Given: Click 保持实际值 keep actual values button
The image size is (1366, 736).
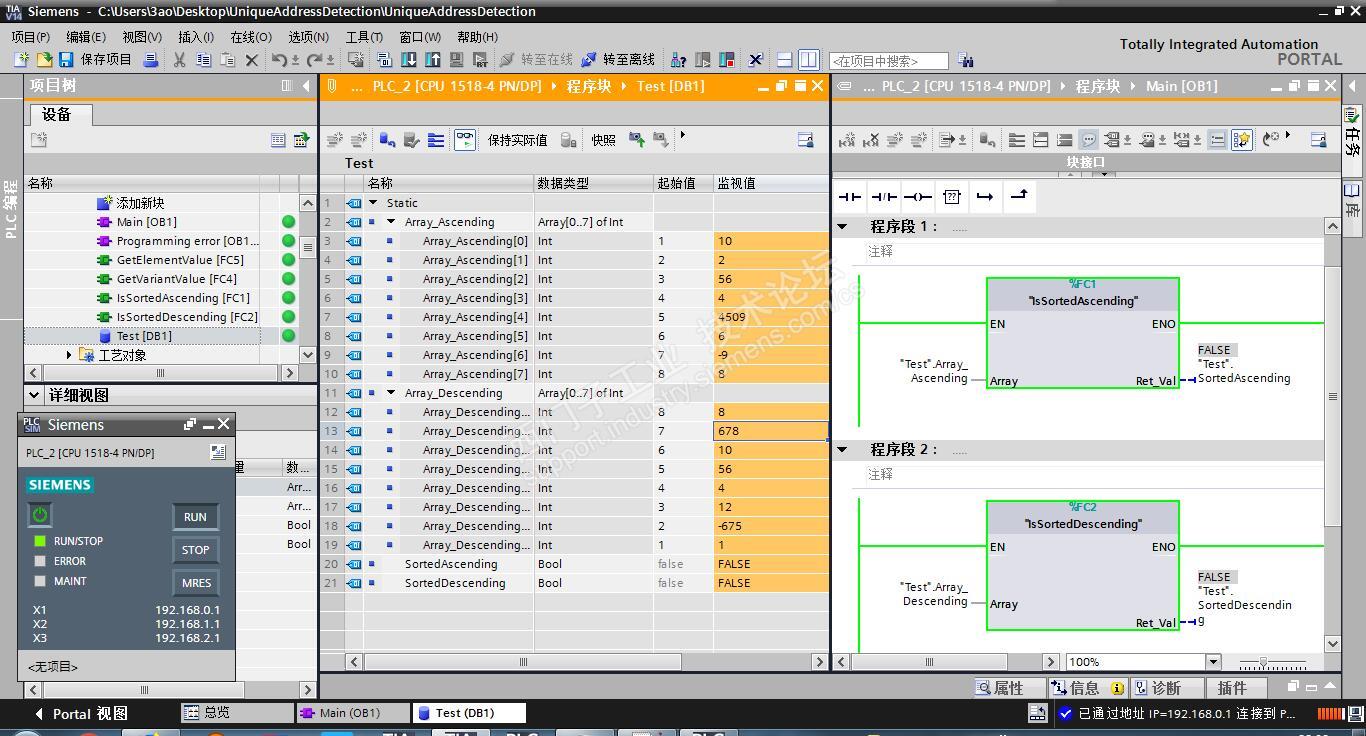Looking at the screenshot, I should [518, 140].
